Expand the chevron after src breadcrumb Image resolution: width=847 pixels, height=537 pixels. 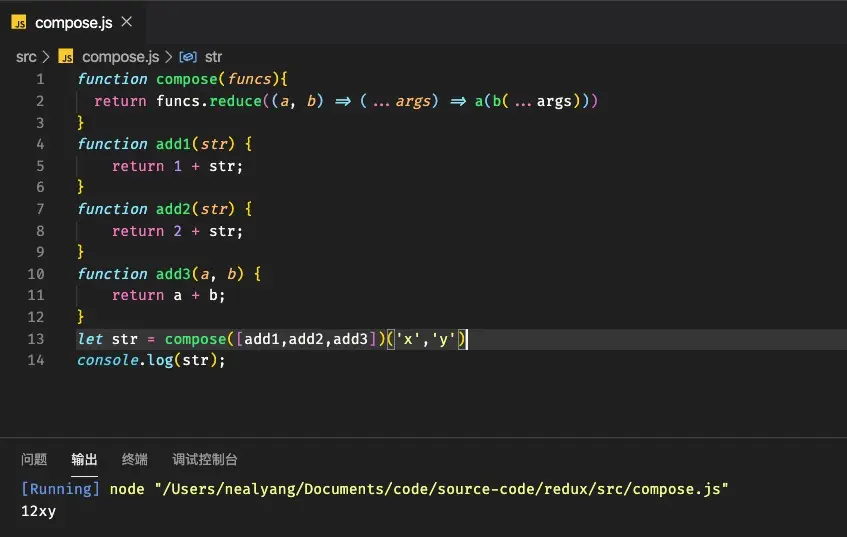[x=46, y=57]
